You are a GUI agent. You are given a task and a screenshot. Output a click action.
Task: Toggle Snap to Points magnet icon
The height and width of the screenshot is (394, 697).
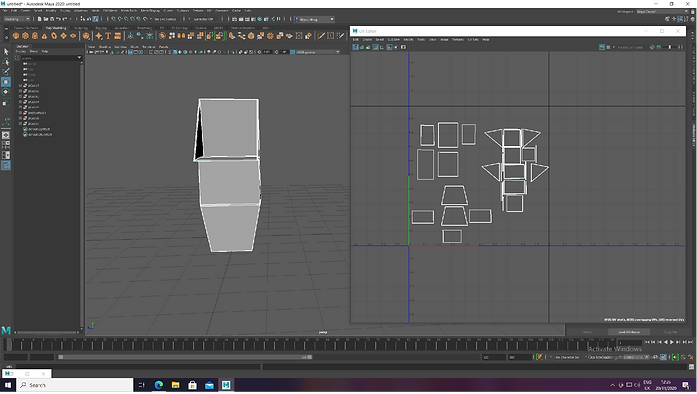[x=126, y=19]
